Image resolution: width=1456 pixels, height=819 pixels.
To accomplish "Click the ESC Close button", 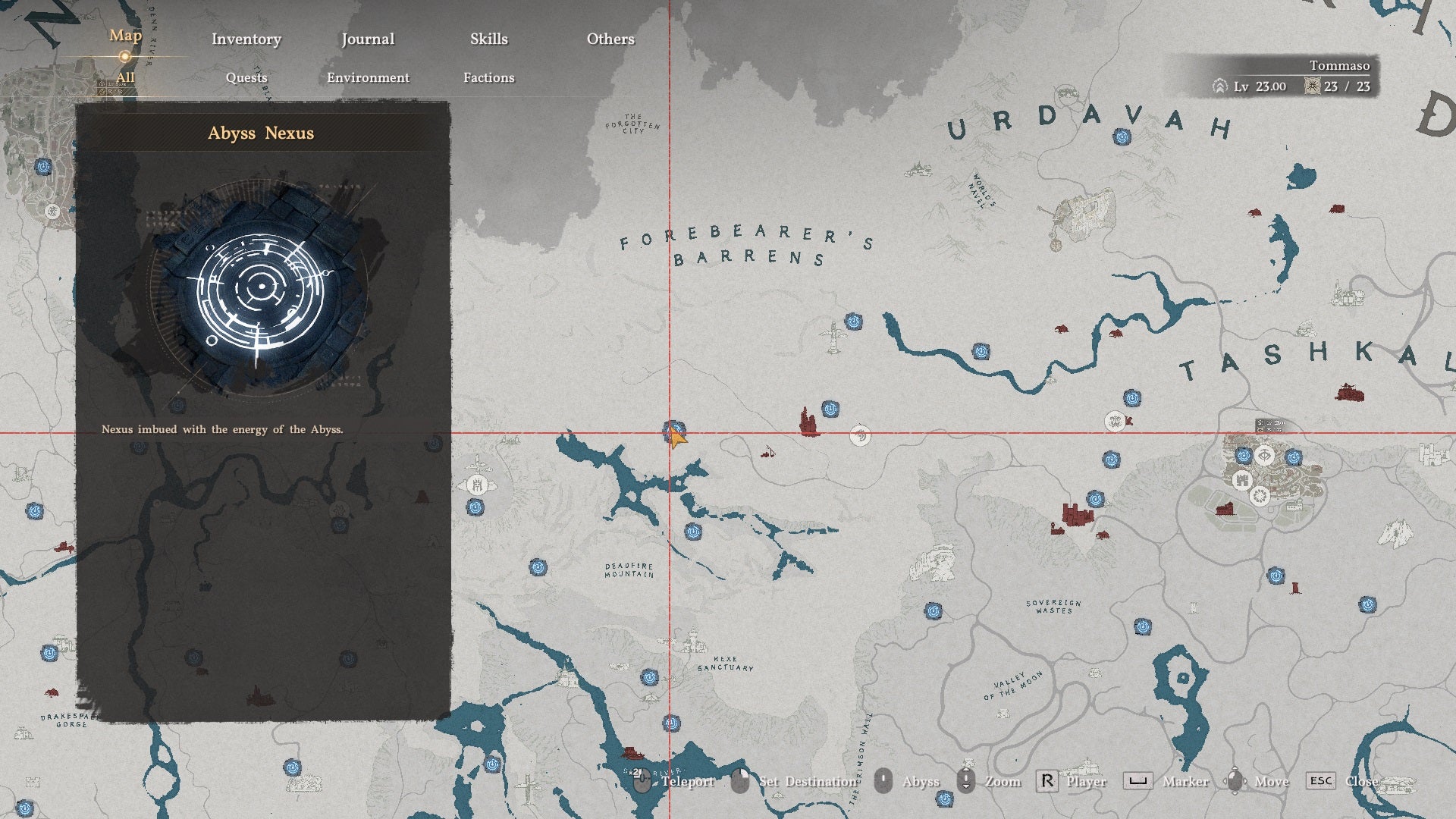I will coord(1341,781).
